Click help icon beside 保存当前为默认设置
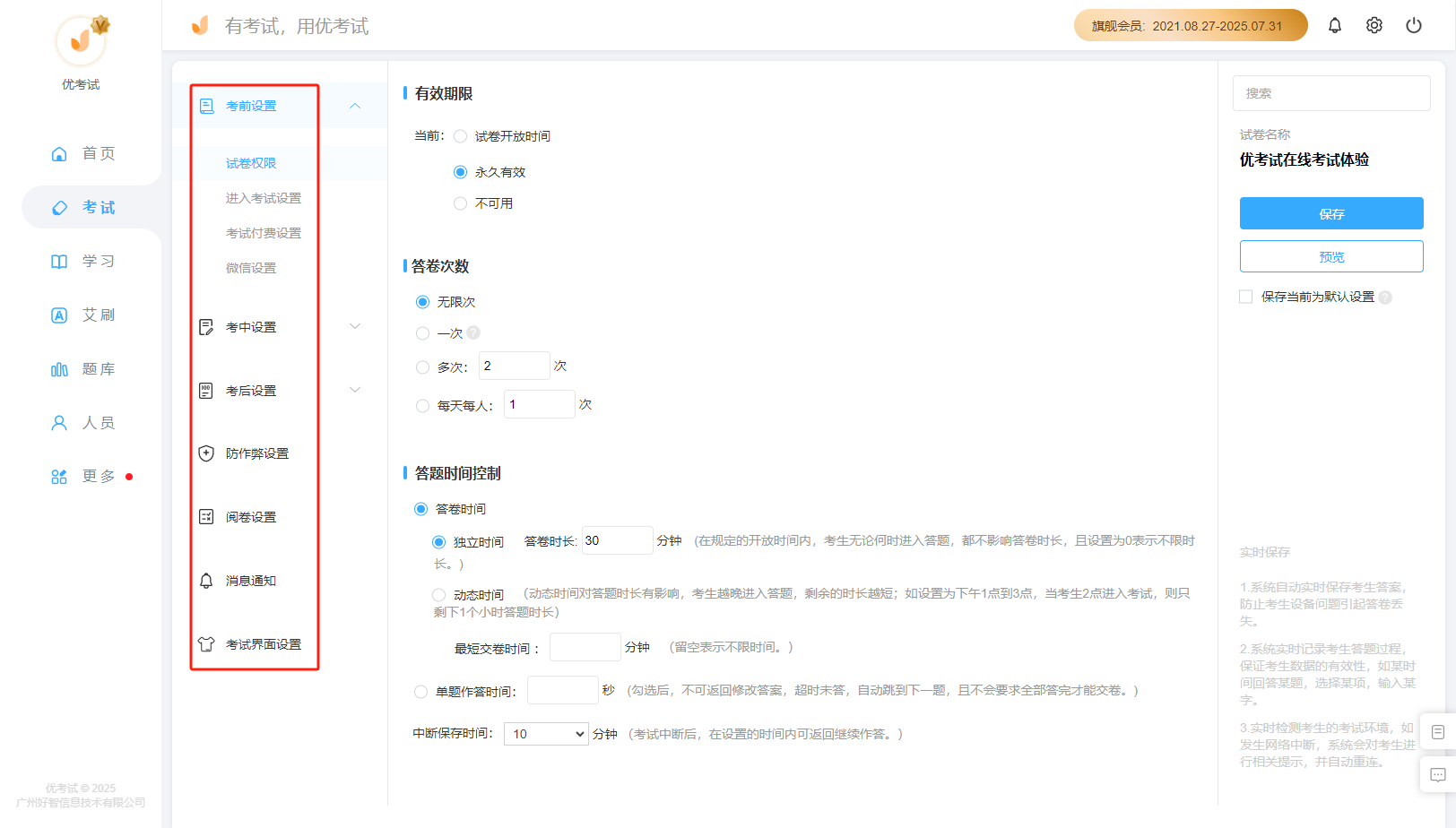 pyautogui.click(x=1385, y=298)
